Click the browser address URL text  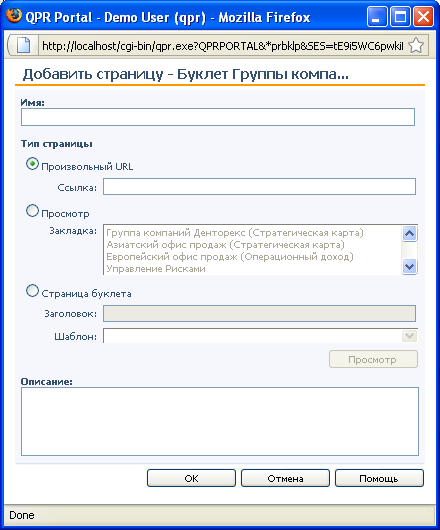click(x=223, y=46)
